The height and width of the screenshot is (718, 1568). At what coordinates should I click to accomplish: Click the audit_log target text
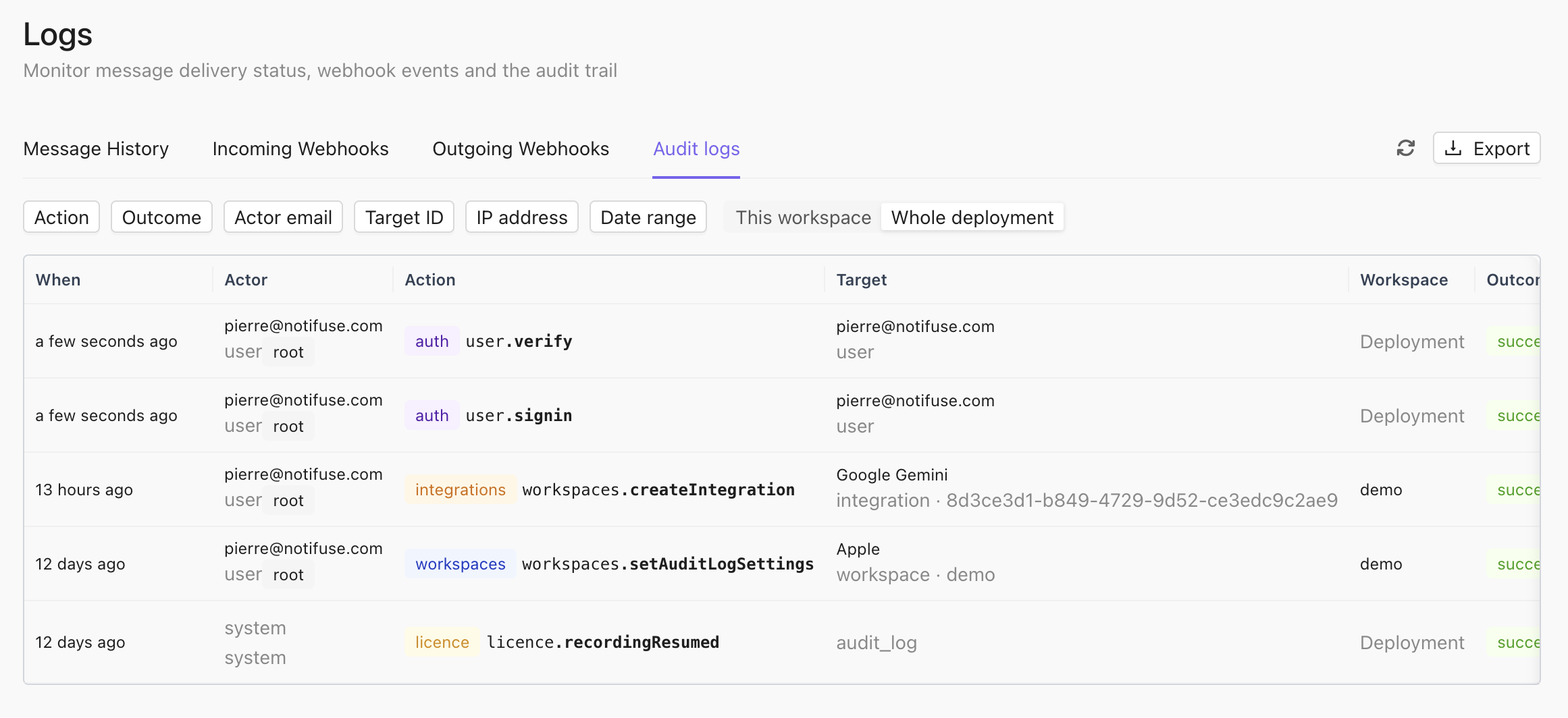click(x=877, y=643)
